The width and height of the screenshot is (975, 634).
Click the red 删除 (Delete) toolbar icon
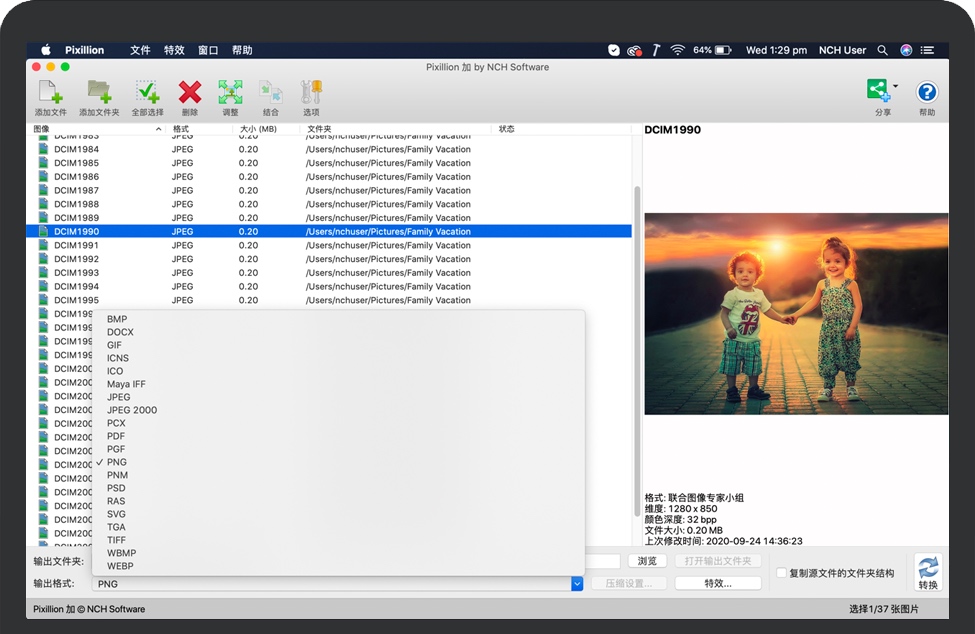pos(192,95)
